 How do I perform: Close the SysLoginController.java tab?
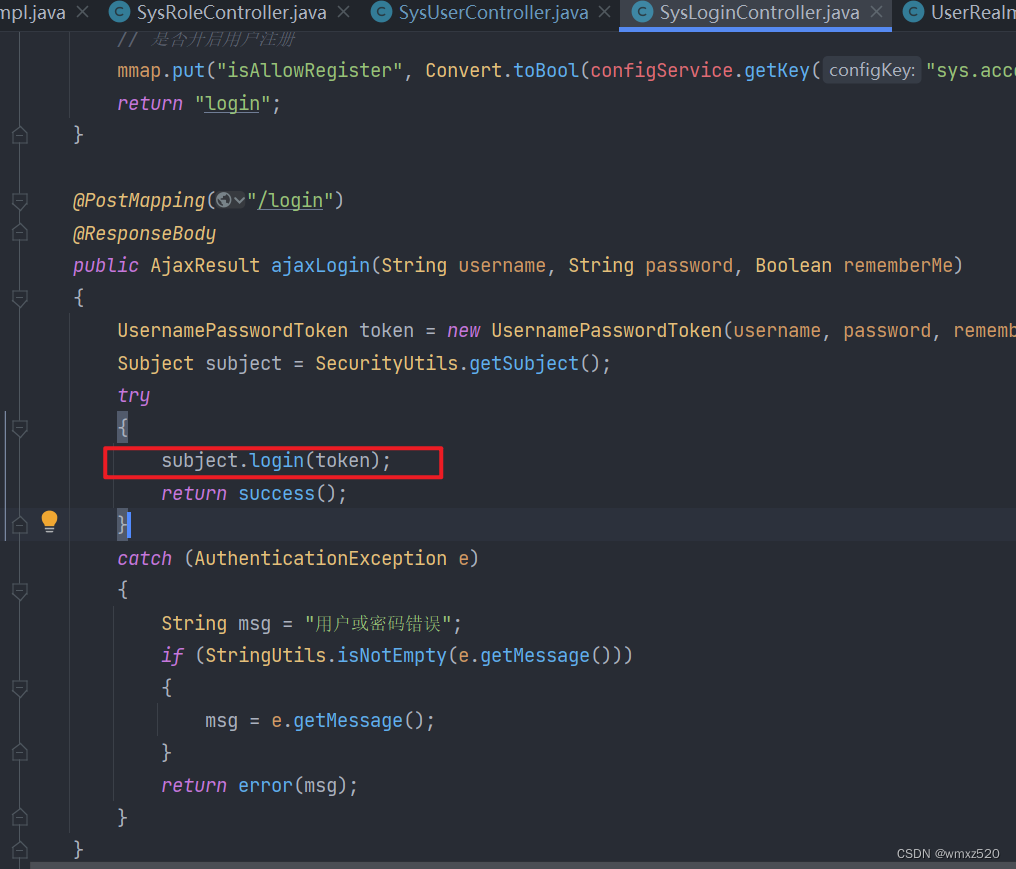[x=877, y=12]
